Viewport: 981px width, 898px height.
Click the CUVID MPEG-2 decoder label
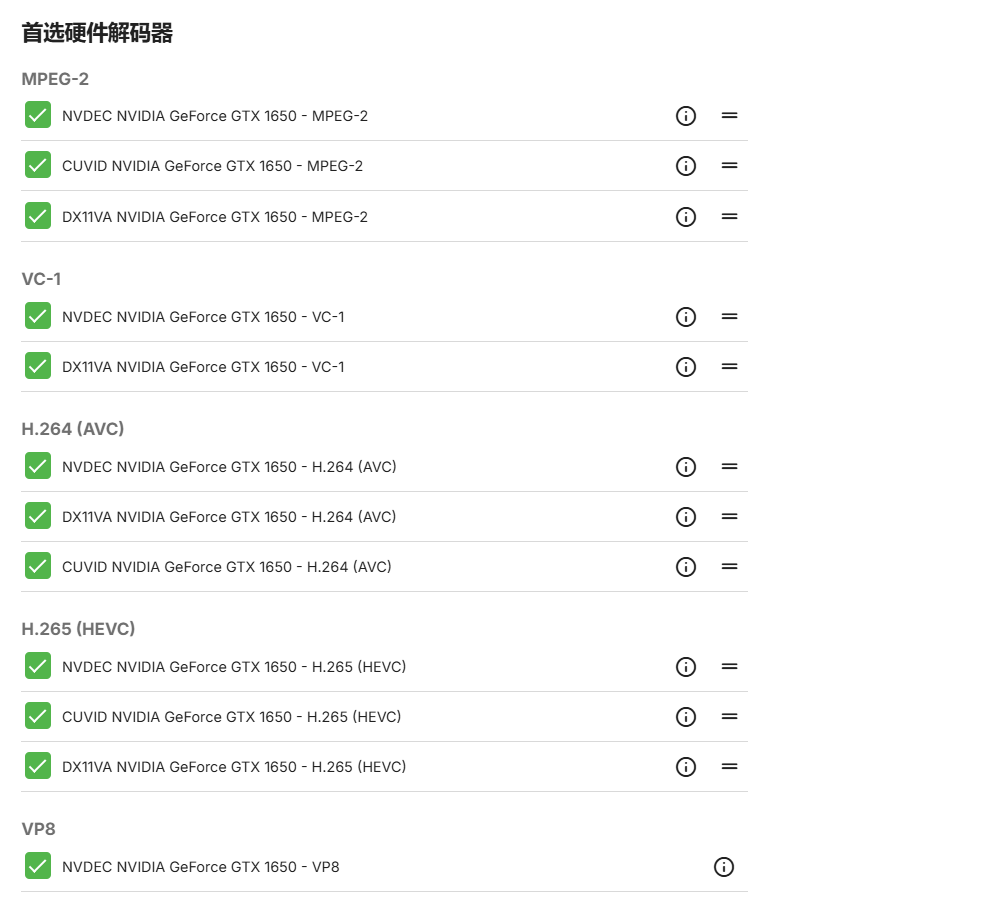(212, 166)
